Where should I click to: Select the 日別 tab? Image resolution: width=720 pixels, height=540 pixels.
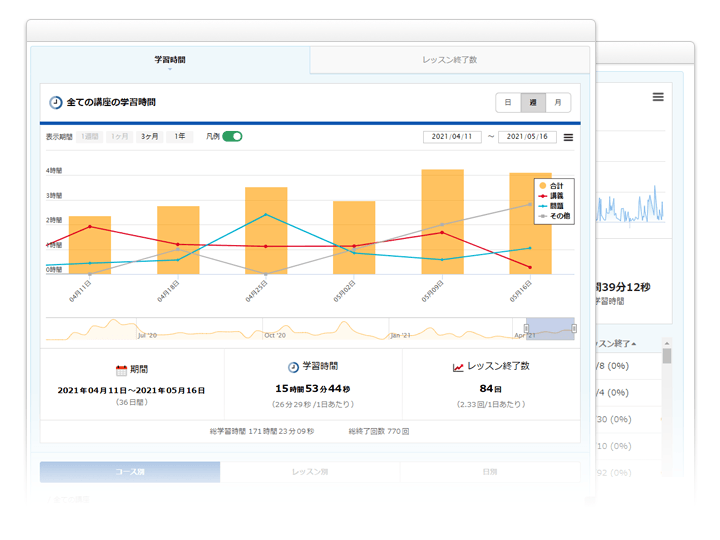coord(490,472)
